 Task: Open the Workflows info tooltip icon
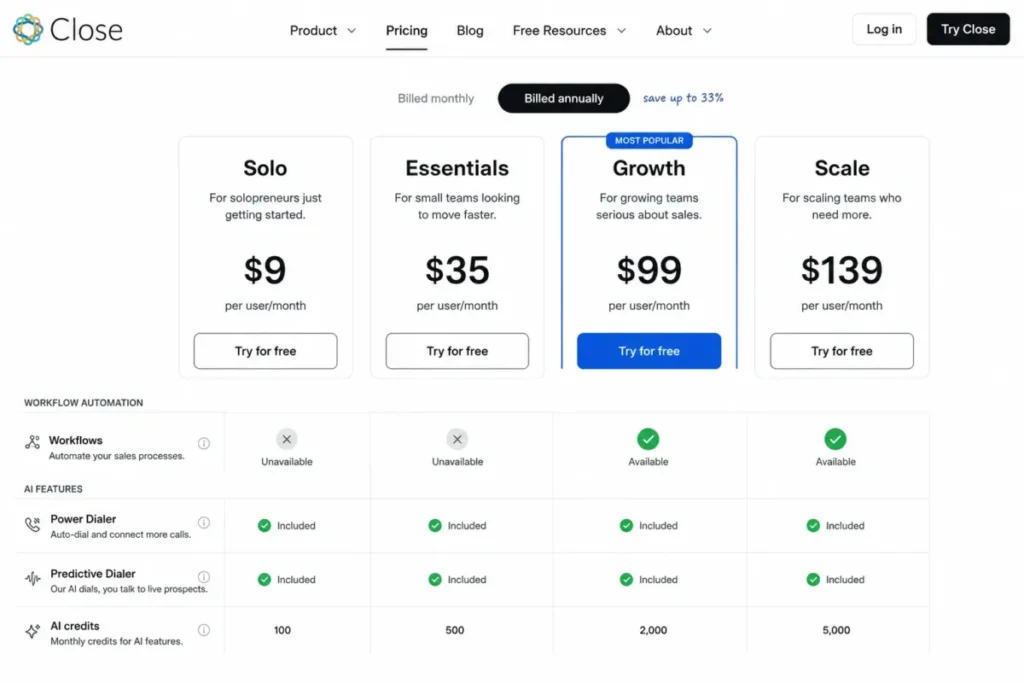204,443
